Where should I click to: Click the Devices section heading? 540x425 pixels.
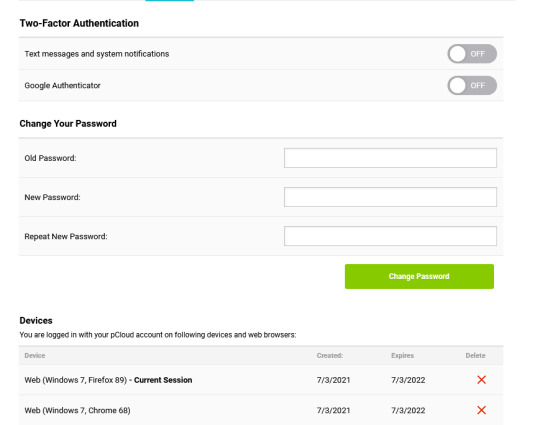(x=36, y=321)
